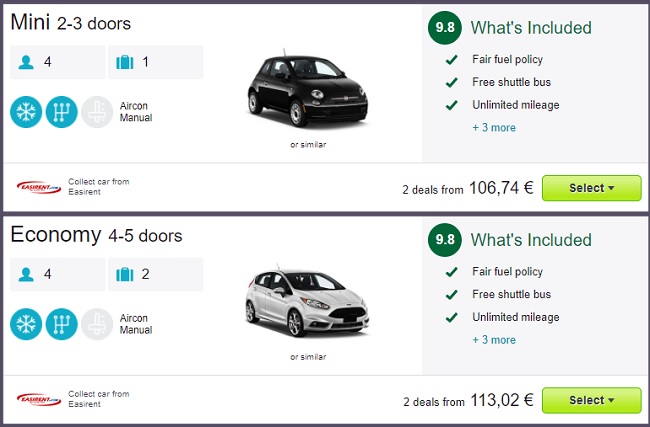Click the air conditioning snowflake icon for Economy
Image resolution: width=650 pixels, height=427 pixels.
tap(27, 324)
